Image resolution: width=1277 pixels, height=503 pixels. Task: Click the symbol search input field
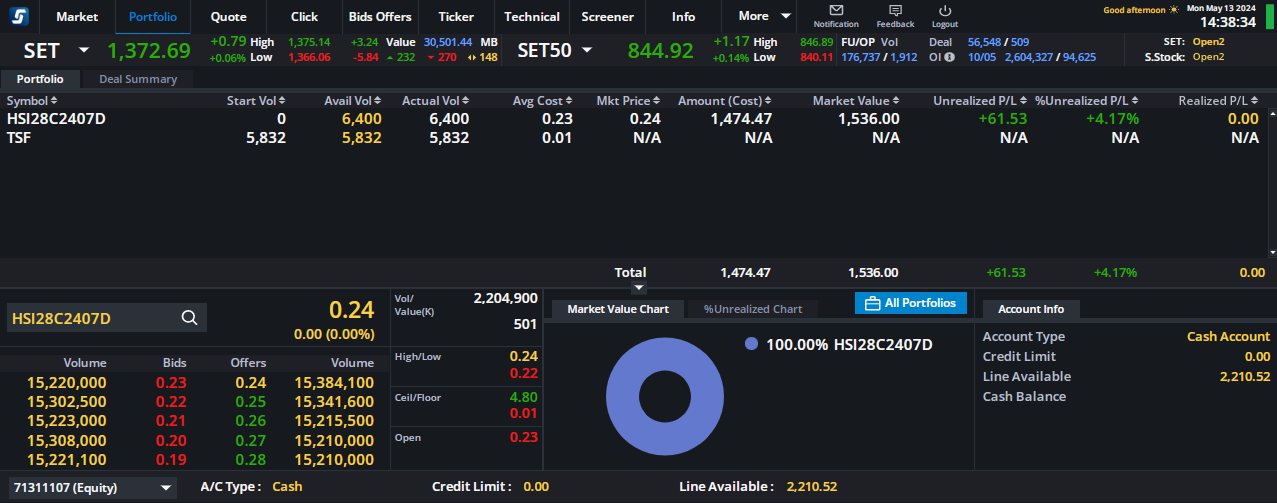(90, 319)
